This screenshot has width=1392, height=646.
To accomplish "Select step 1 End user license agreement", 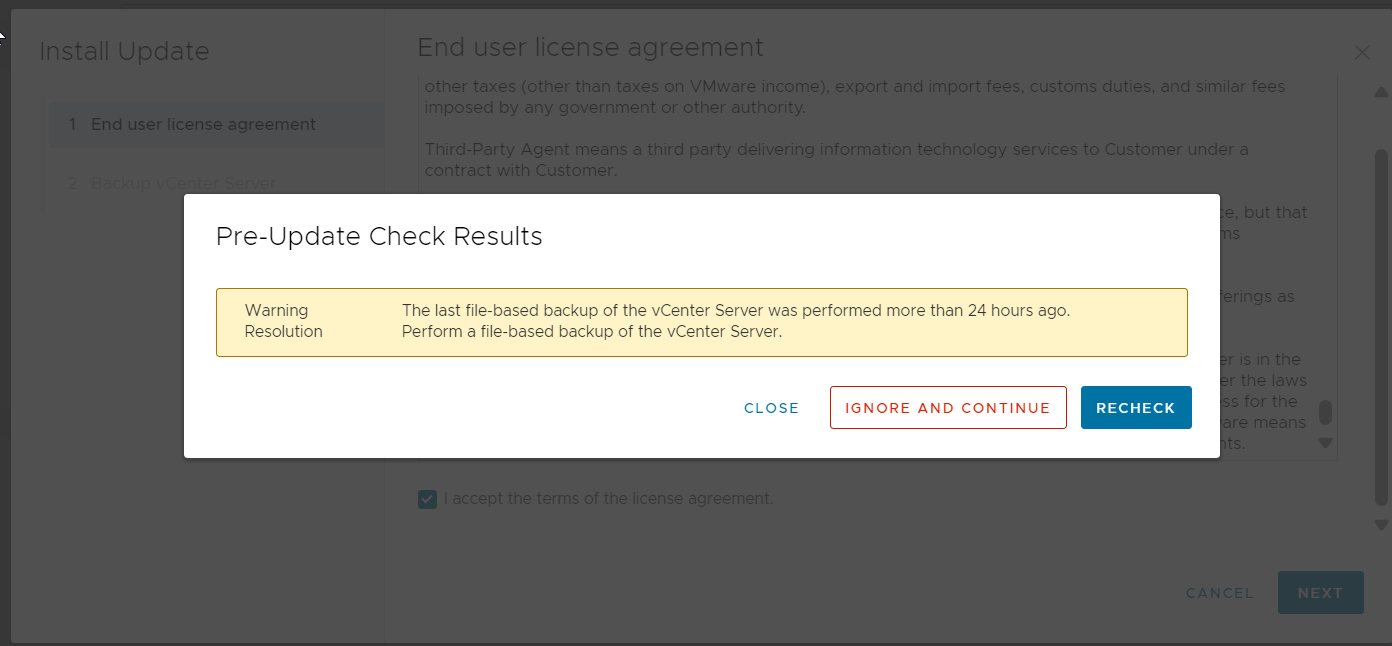I will [x=203, y=125].
